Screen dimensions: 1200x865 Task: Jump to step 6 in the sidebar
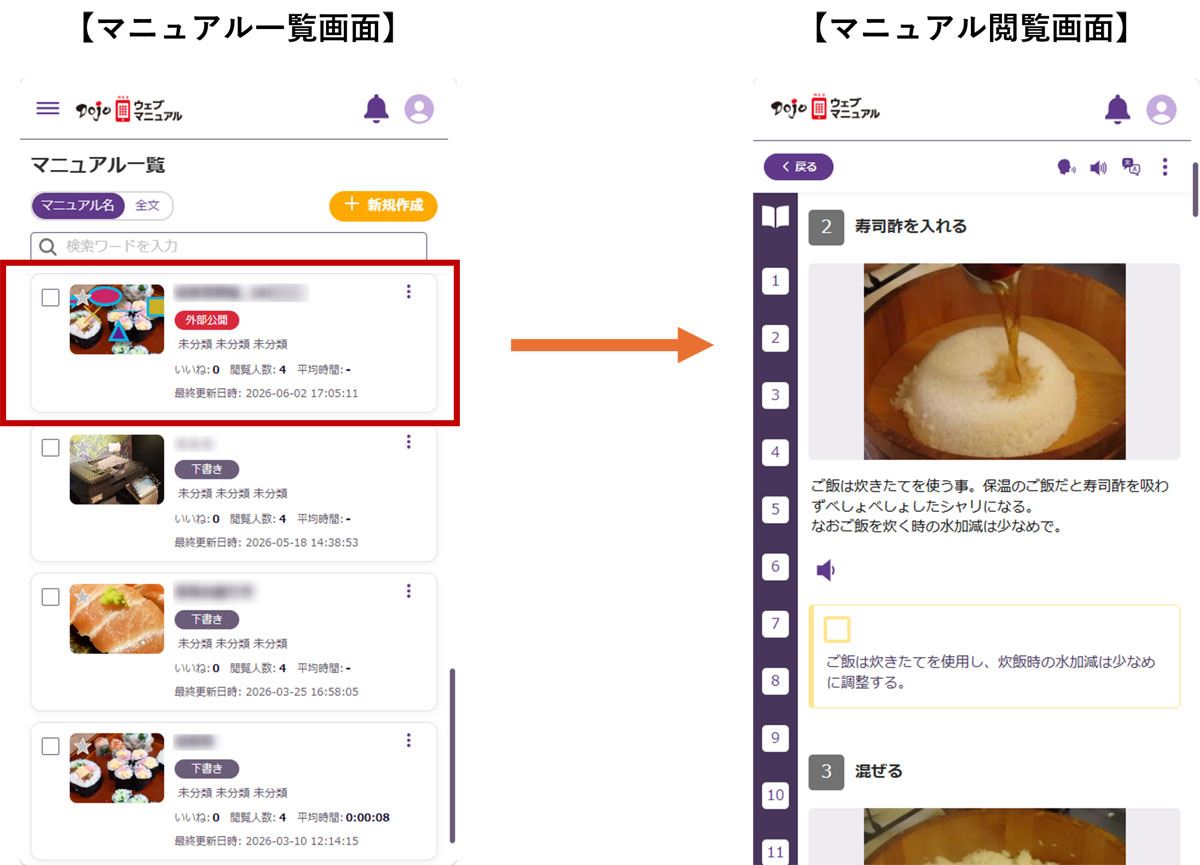775,567
